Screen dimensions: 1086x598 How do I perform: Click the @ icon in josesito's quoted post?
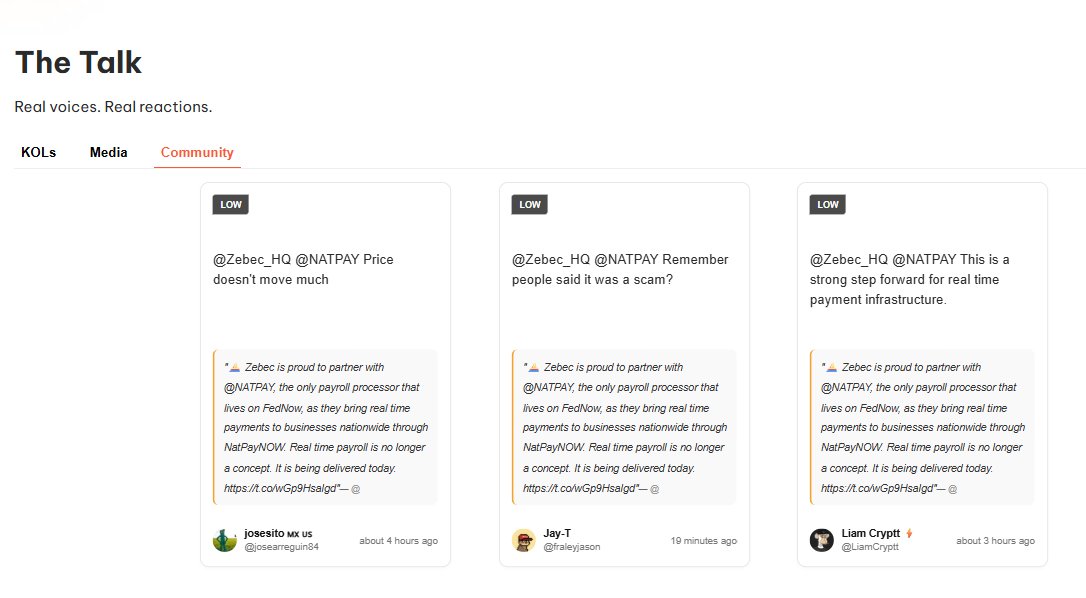(x=355, y=489)
